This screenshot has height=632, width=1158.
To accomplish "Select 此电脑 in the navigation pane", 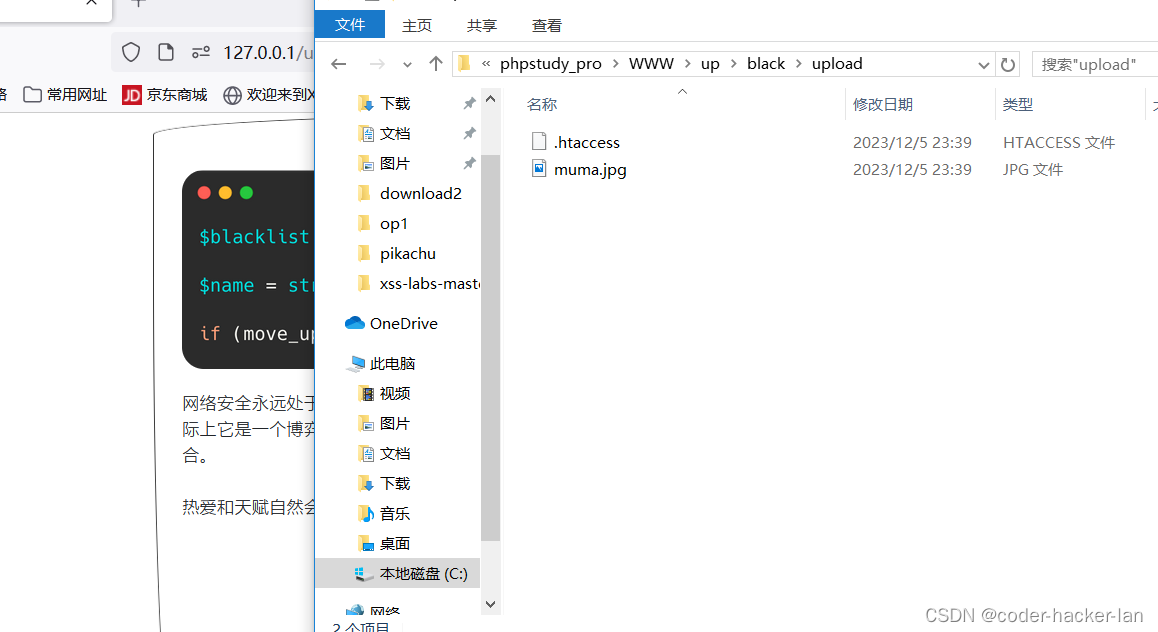I will coord(392,363).
